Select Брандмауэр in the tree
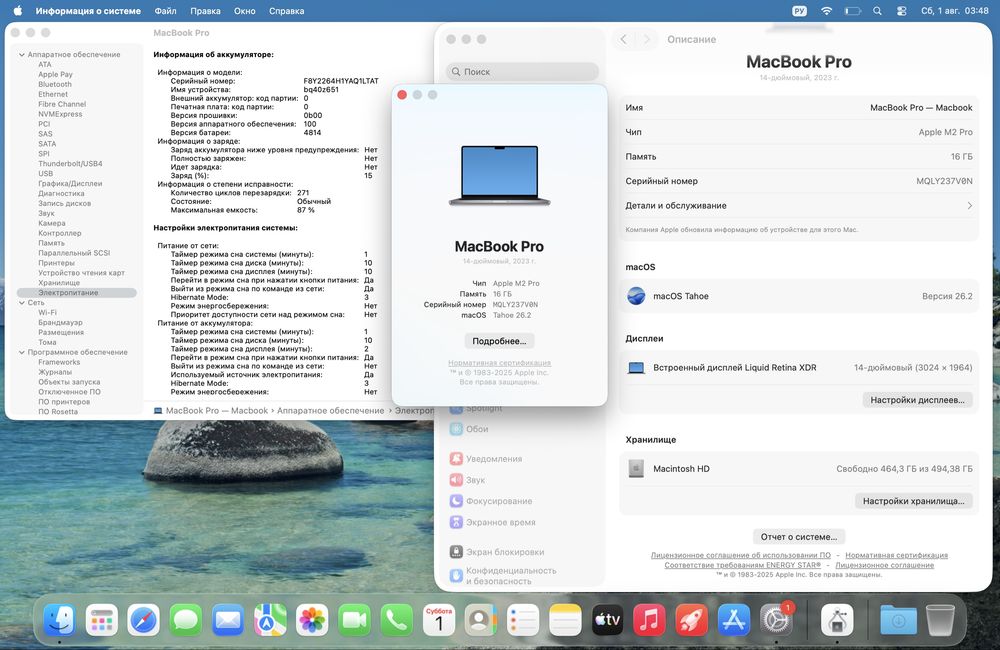 click(x=60, y=323)
